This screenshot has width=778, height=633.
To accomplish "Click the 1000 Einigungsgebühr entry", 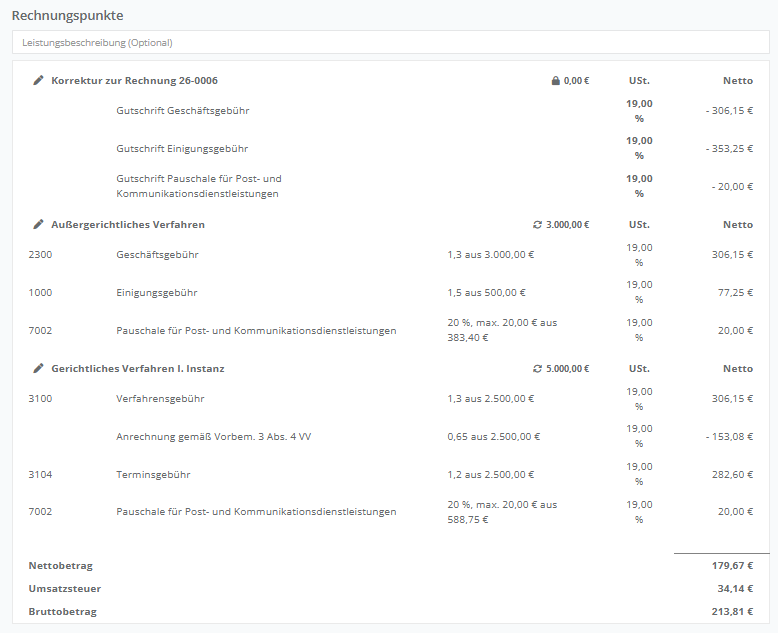I will click(156, 293).
